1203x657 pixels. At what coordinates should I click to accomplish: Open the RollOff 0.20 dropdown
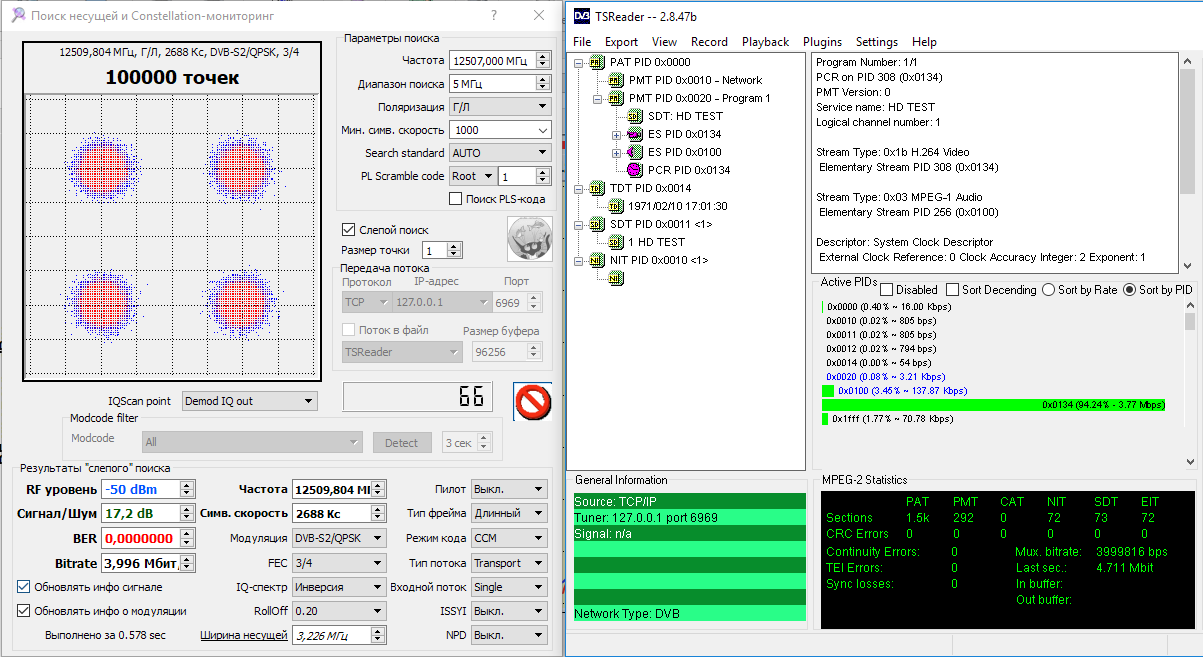pos(338,611)
